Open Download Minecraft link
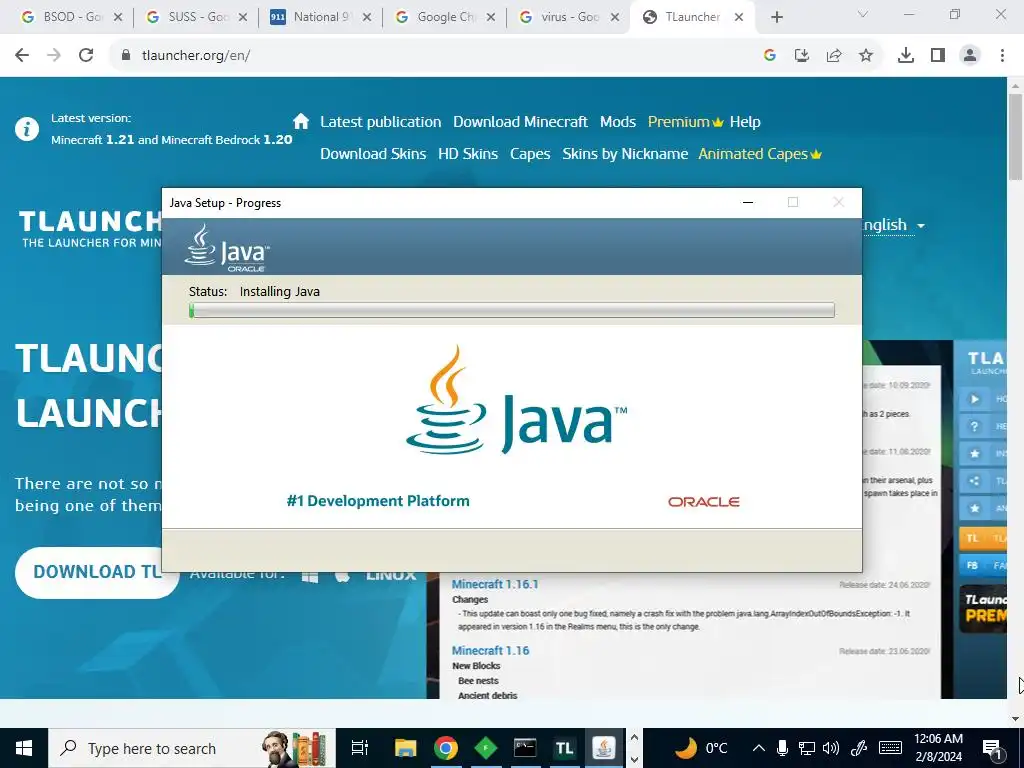1024x768 pixels. point(520,122)
